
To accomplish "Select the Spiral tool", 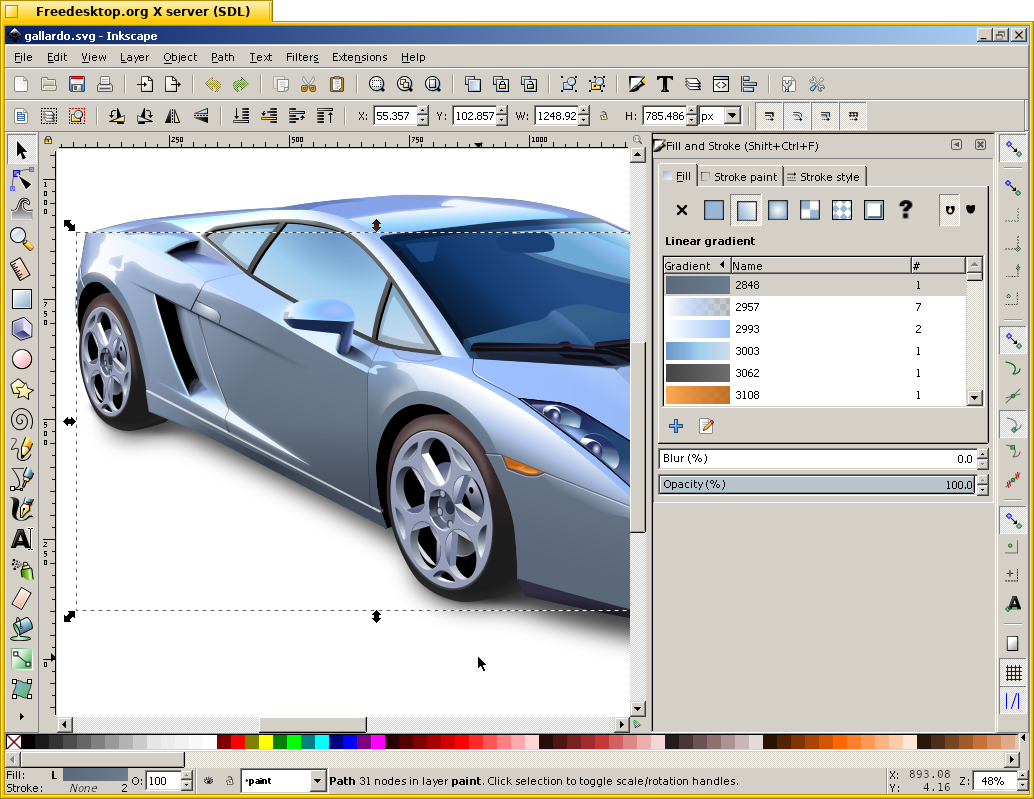I will click(x=22, y=419).
